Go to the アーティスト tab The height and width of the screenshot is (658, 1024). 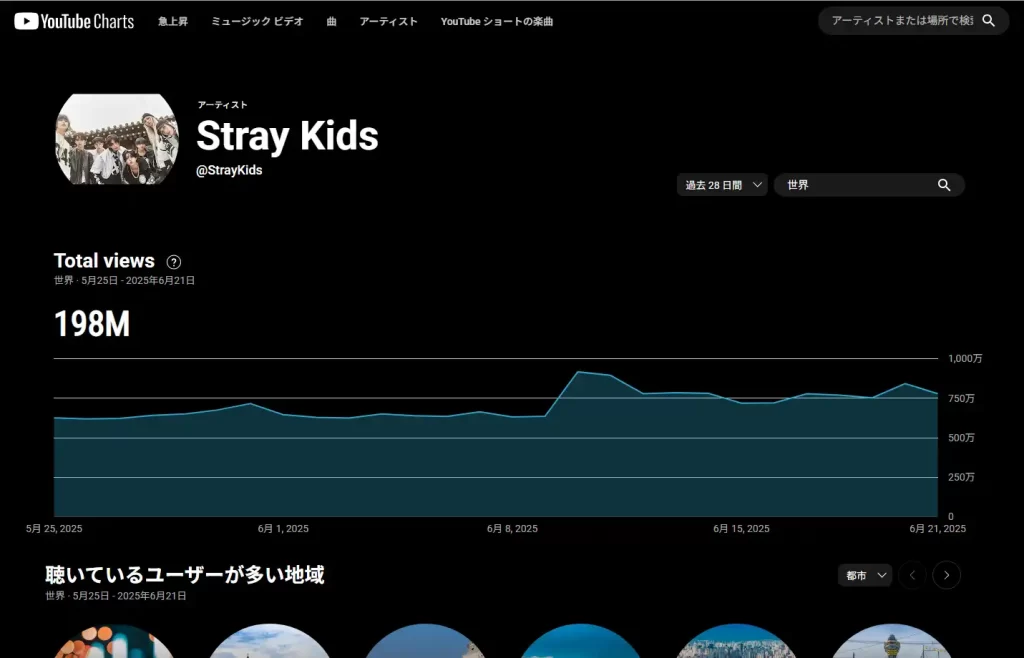tap(388, 21)
